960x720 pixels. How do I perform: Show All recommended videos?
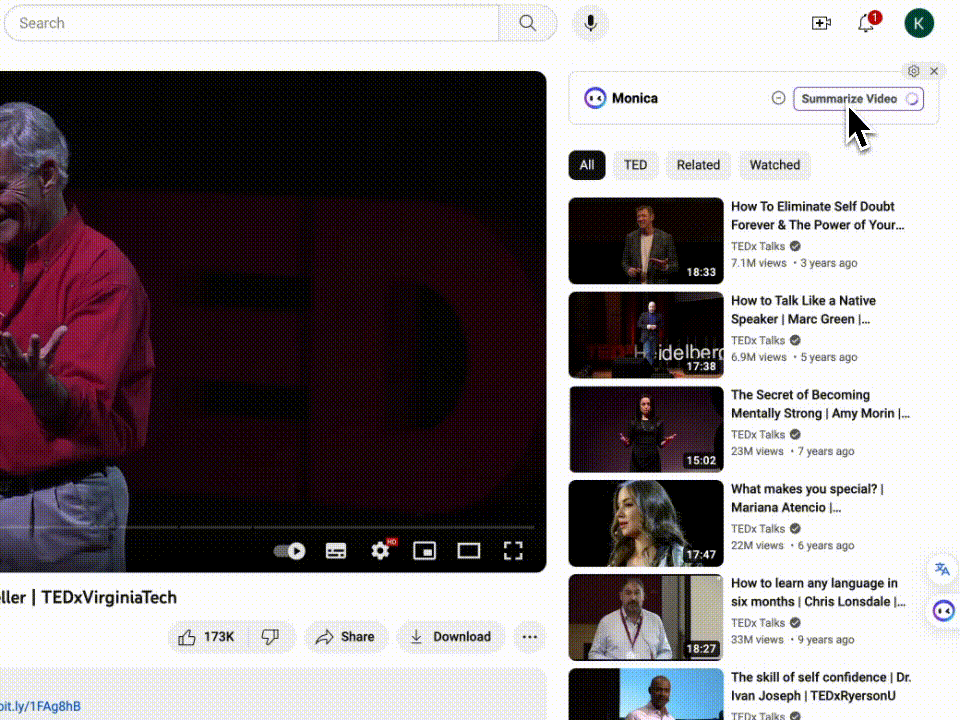pyautogui.click(x=587, y=165)
